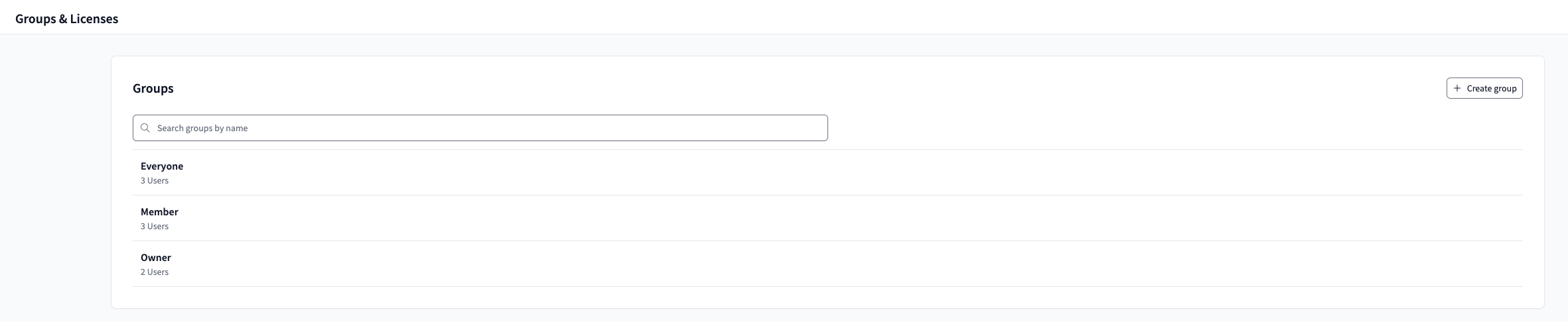Click the plus icon in Create group
1568x322 pixels.
click(x=1457, y=88)
